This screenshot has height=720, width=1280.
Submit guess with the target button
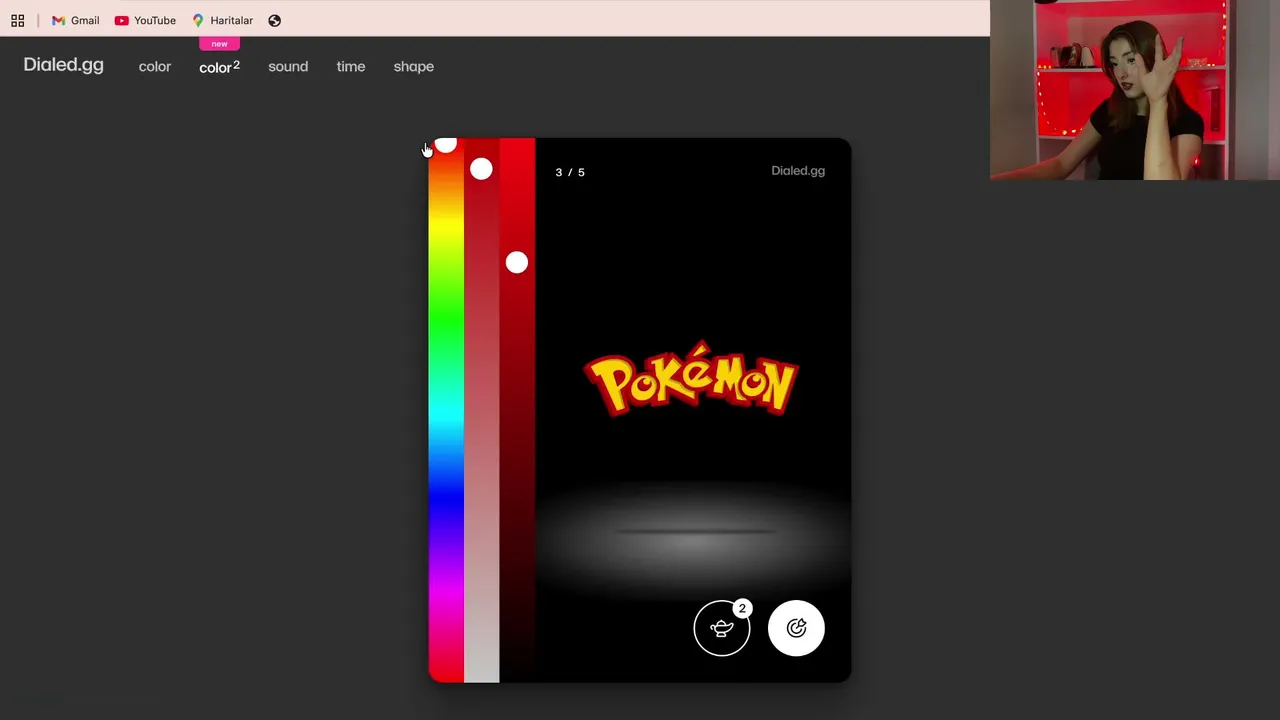796,628
